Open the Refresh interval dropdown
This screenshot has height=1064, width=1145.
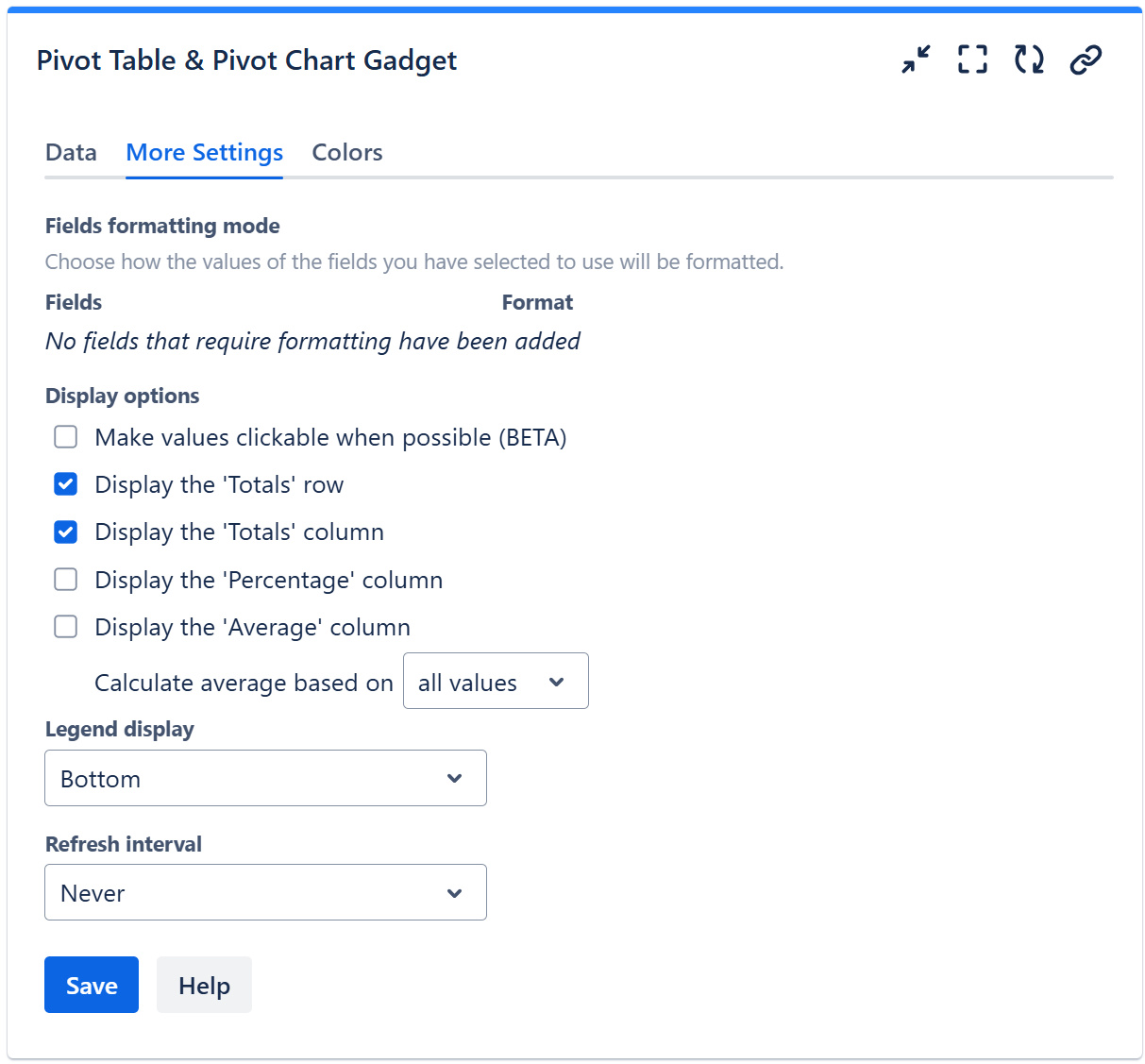[x=265, y=893]
